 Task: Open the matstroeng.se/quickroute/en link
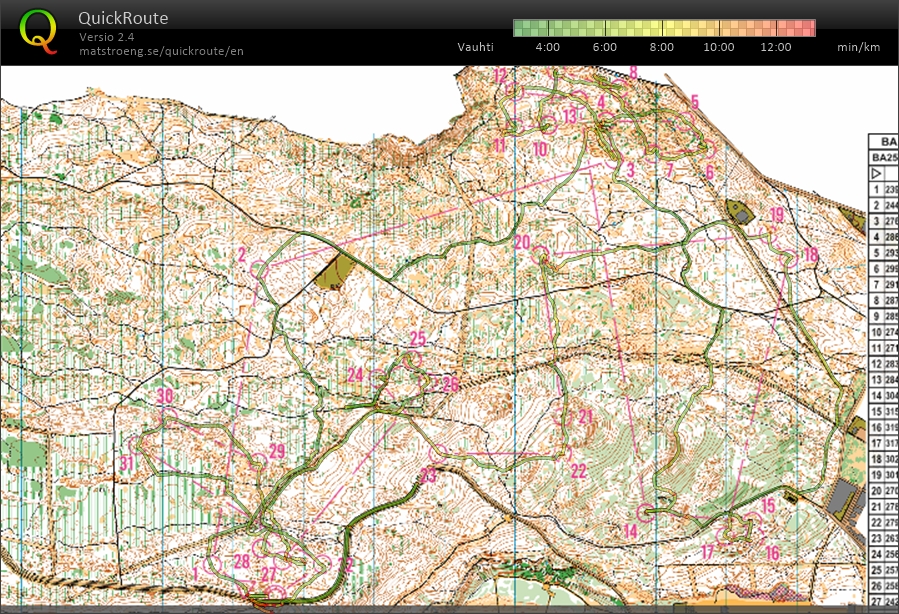point(161,51)
